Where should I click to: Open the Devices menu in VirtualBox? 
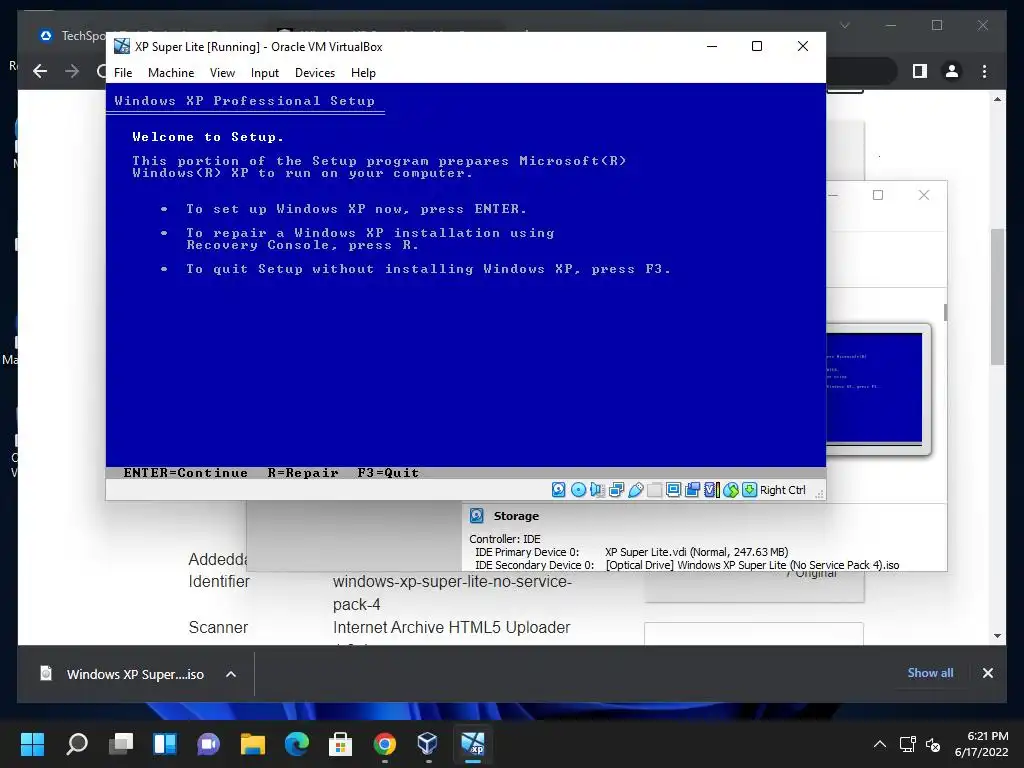click(x=315, y=72)
